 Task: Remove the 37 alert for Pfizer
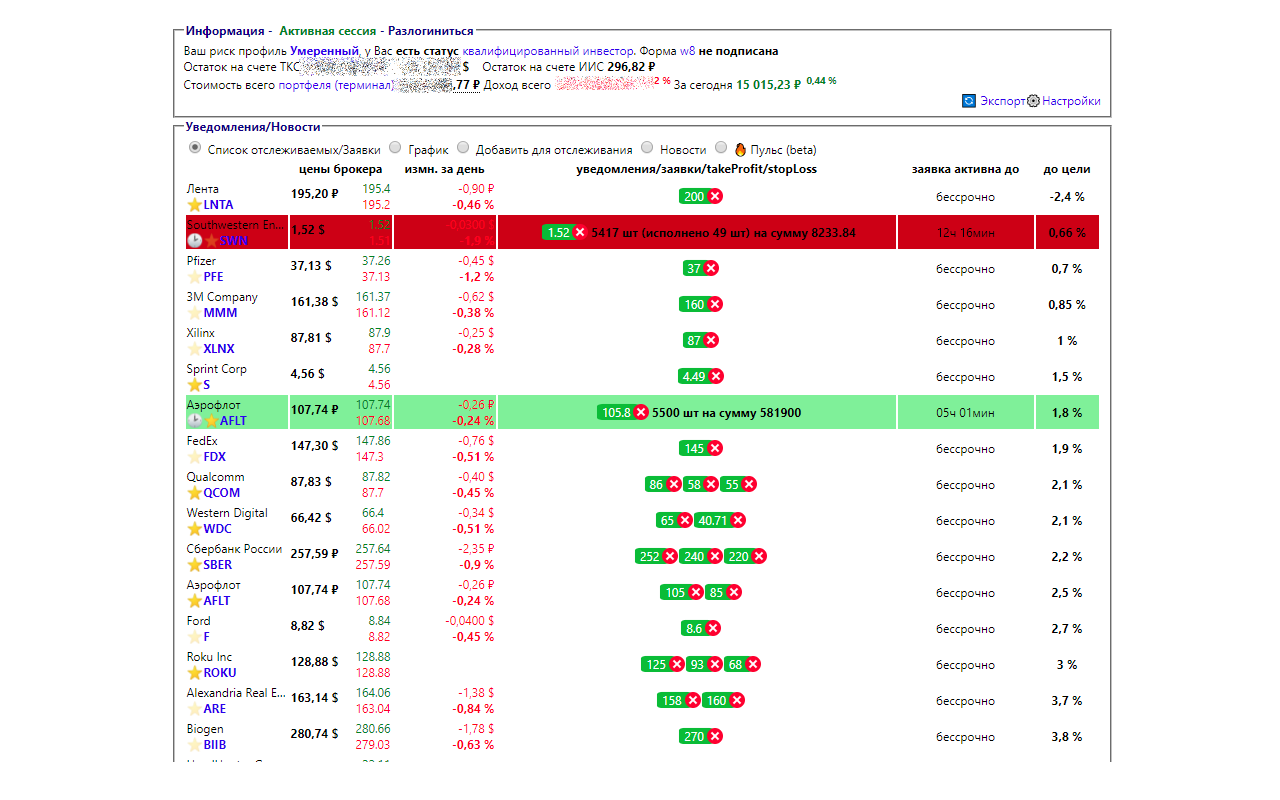[711, 269]
